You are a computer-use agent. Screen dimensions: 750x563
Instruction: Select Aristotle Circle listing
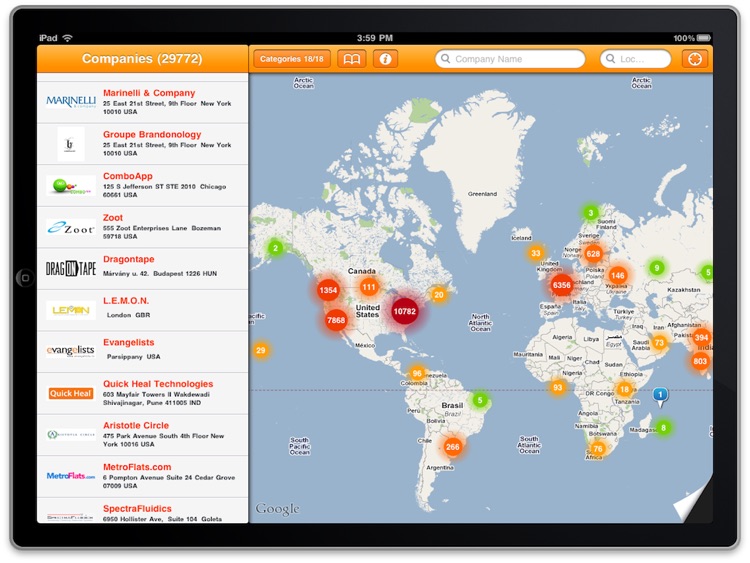pos(143,435)
